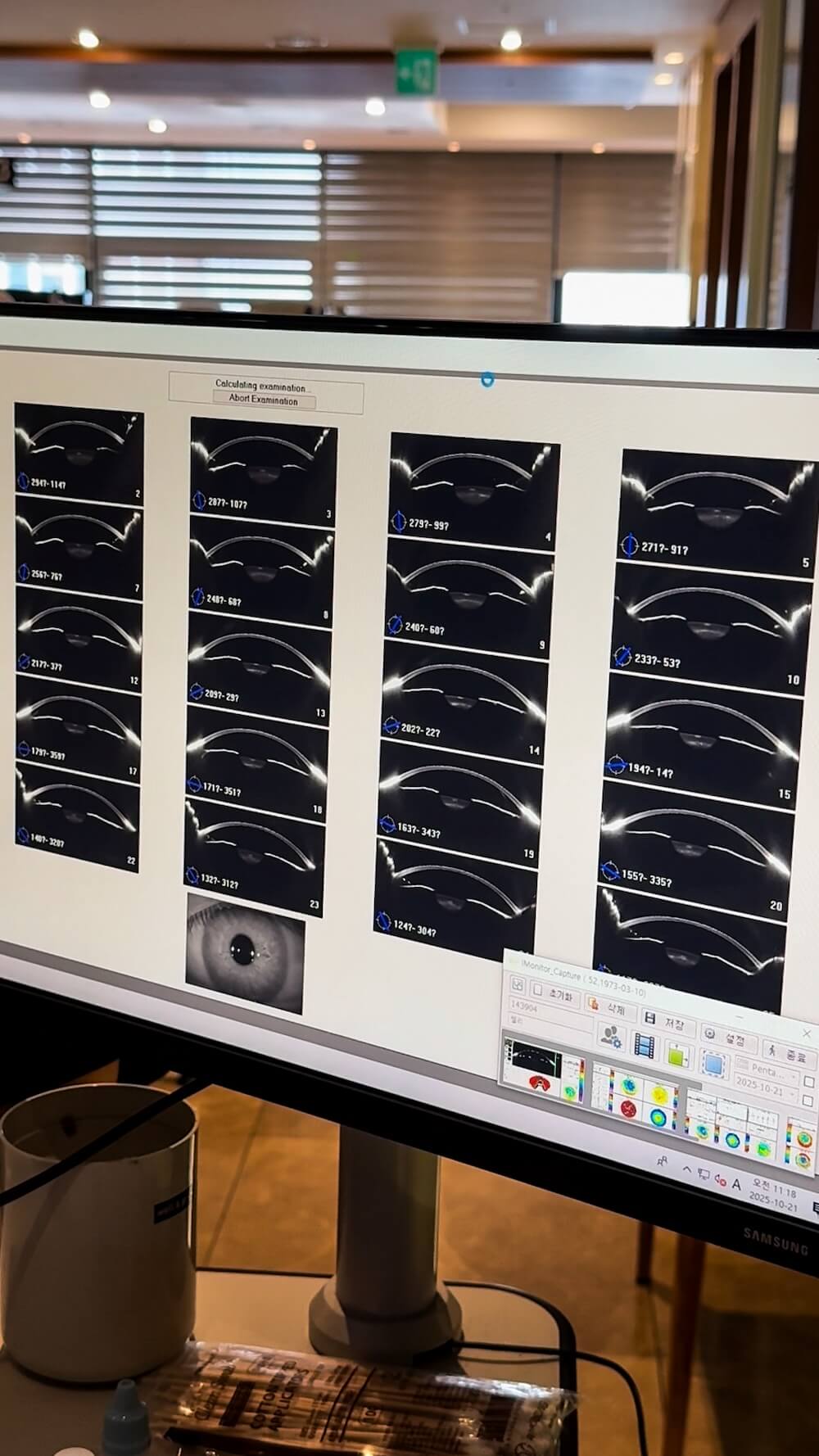819x1456 pixels.
Task: Pick scan image number 18
Action: 257,762
